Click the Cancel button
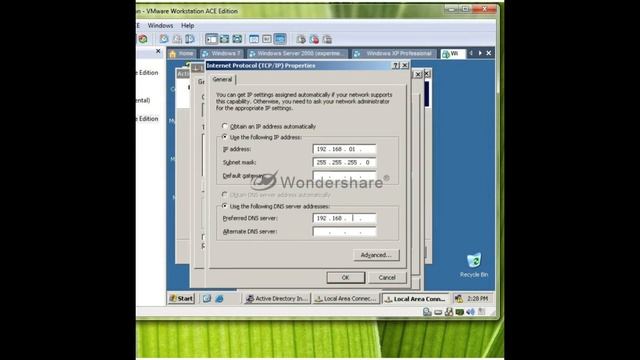 [387, 278]
